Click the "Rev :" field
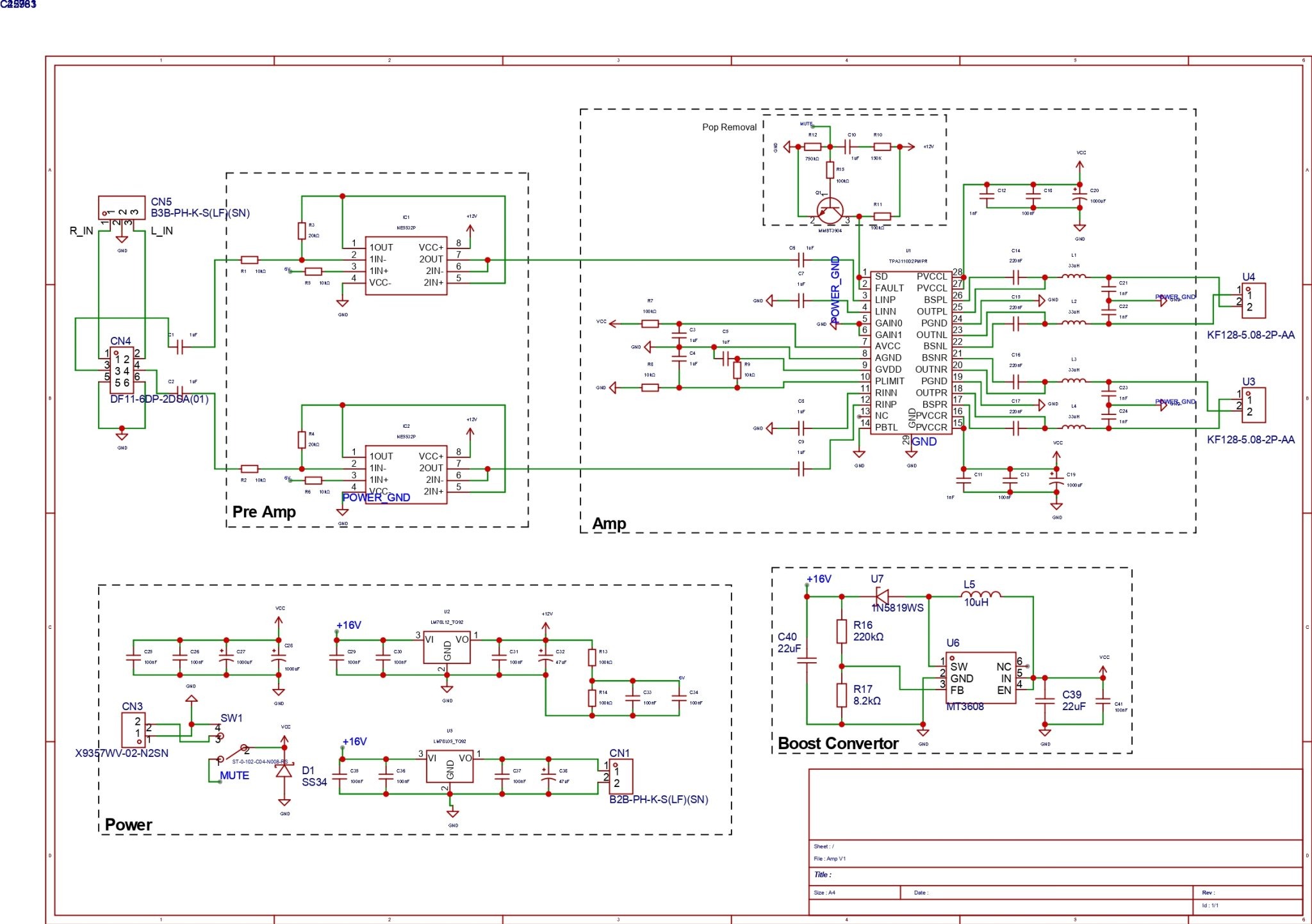The height and width of the screenshot is (924, 1312). click(1208, 893)
